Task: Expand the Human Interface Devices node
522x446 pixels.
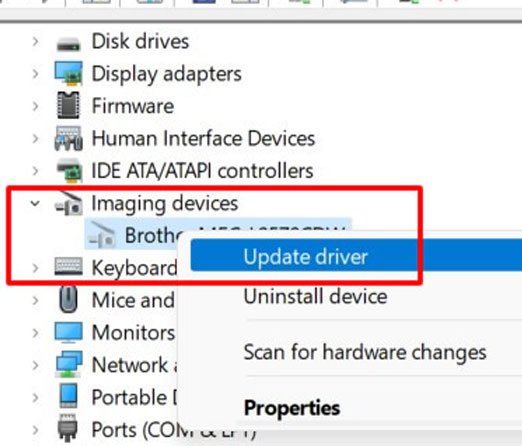Action: click(x=35, y=138)
